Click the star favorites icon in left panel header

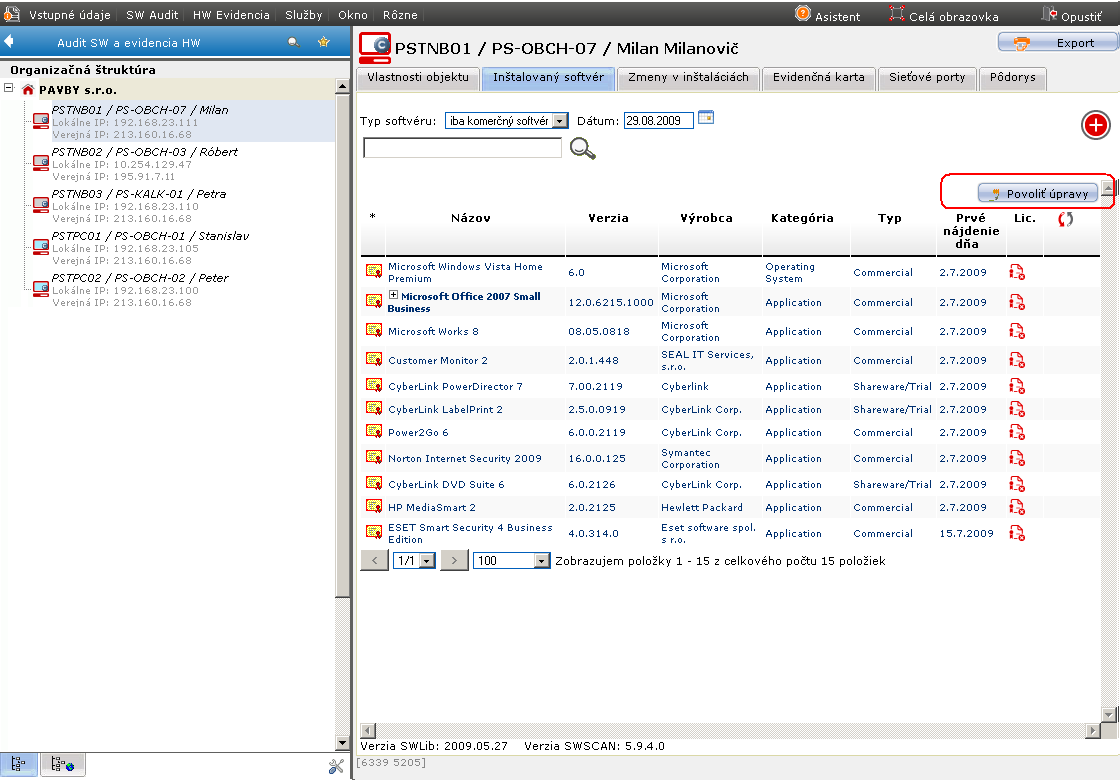324,42
